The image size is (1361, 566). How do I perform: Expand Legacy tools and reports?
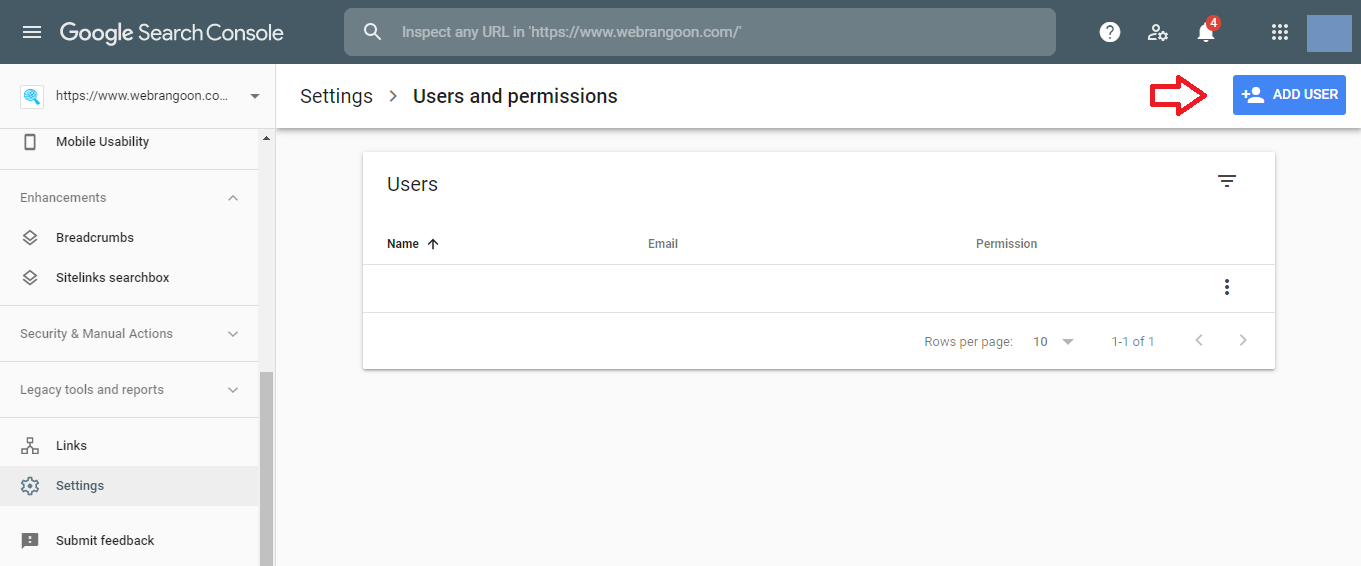[130, 390]
